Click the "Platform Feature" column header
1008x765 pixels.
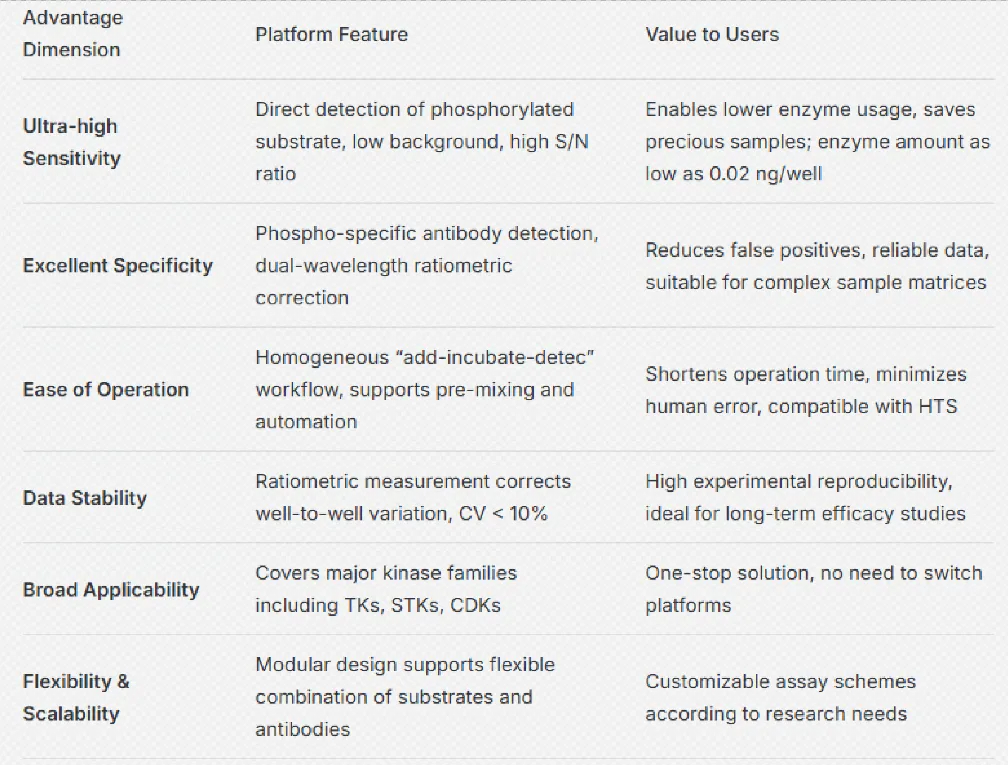(331, 34)
